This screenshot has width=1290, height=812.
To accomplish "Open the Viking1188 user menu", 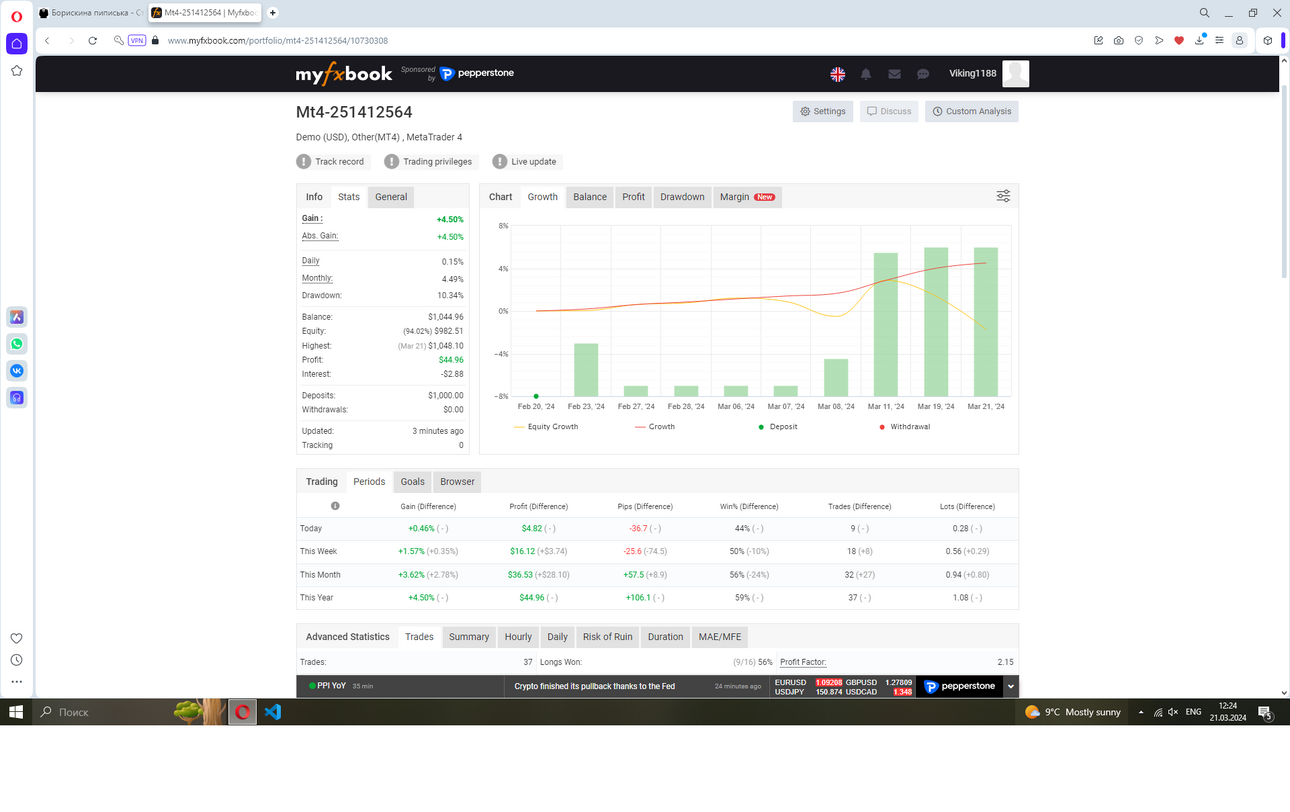I will click(x=988, y=73).
